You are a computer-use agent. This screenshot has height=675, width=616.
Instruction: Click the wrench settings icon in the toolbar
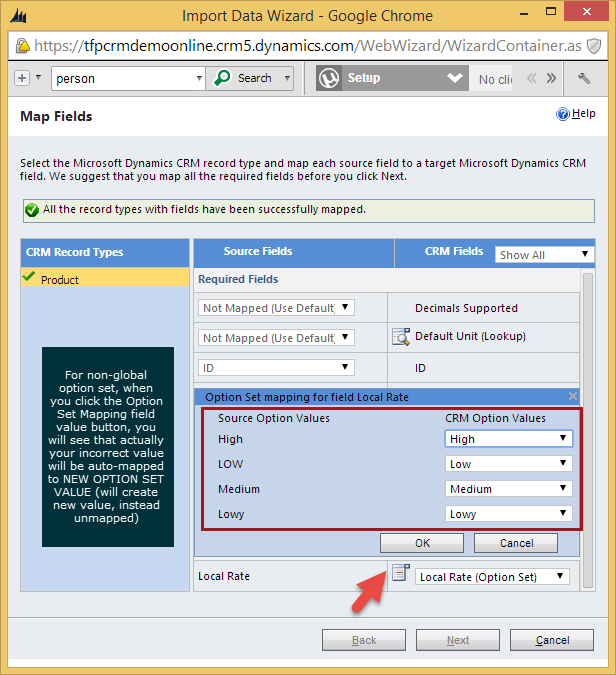click(584, 78)
